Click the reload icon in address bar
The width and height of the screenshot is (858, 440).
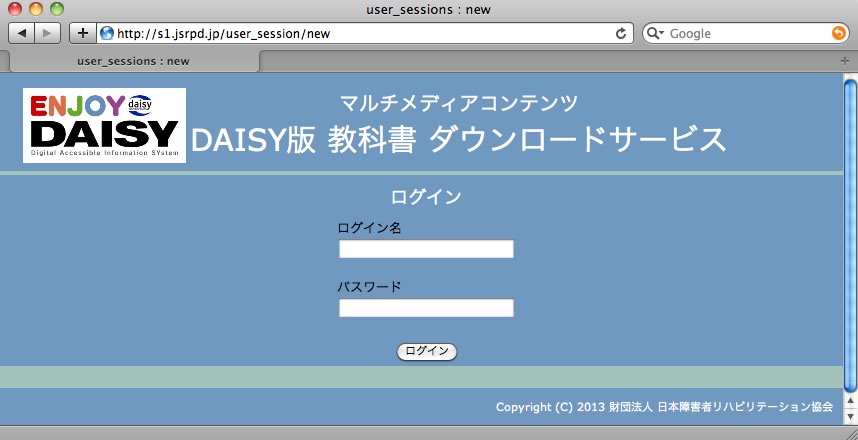coord(621,33)
